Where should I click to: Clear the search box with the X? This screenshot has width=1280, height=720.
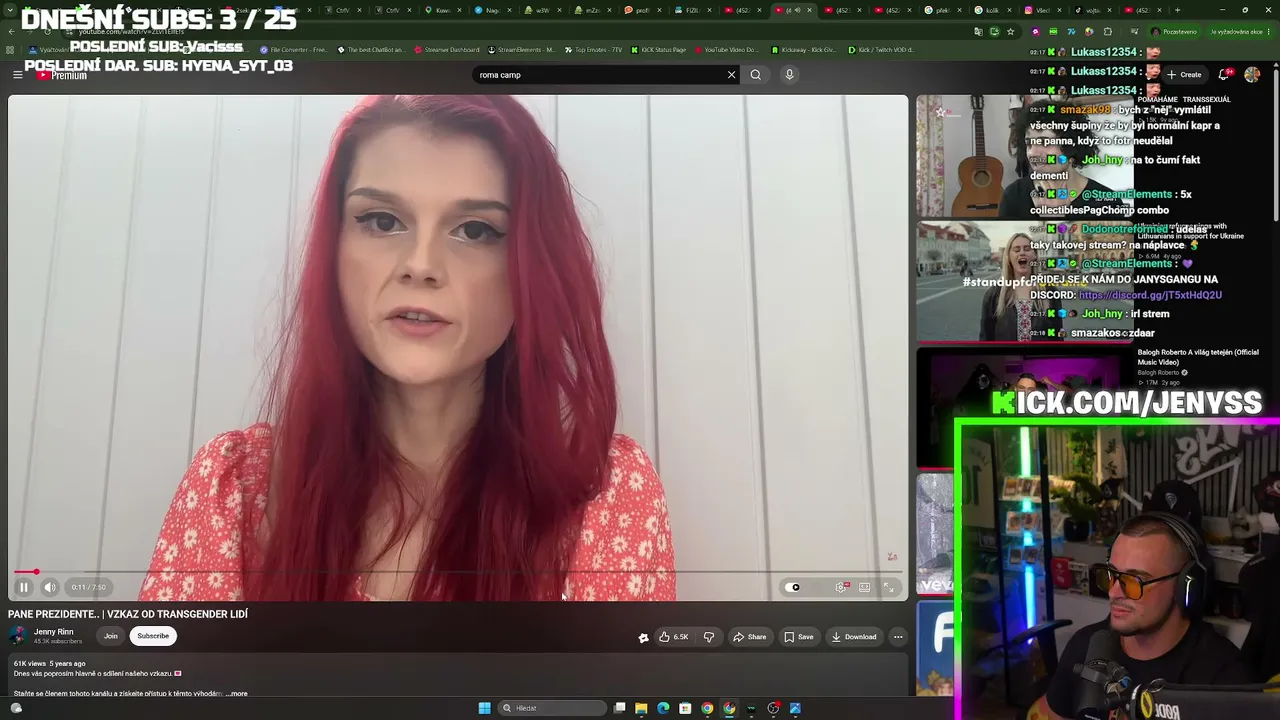point(731,75)
